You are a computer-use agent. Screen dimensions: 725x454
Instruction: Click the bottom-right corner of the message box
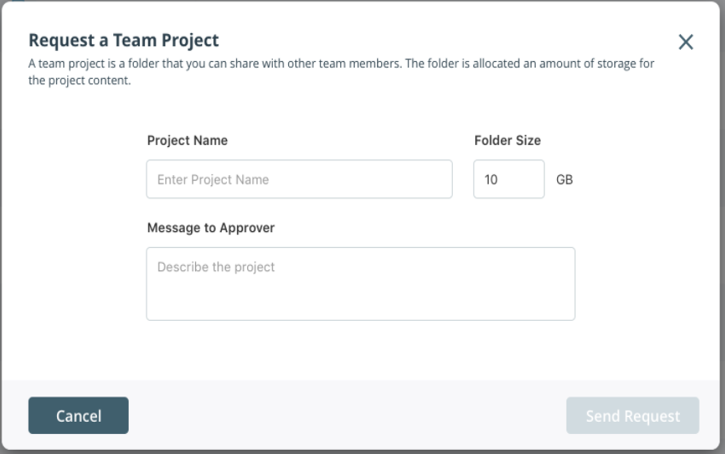pyautogui.click(x=569, y=314)
